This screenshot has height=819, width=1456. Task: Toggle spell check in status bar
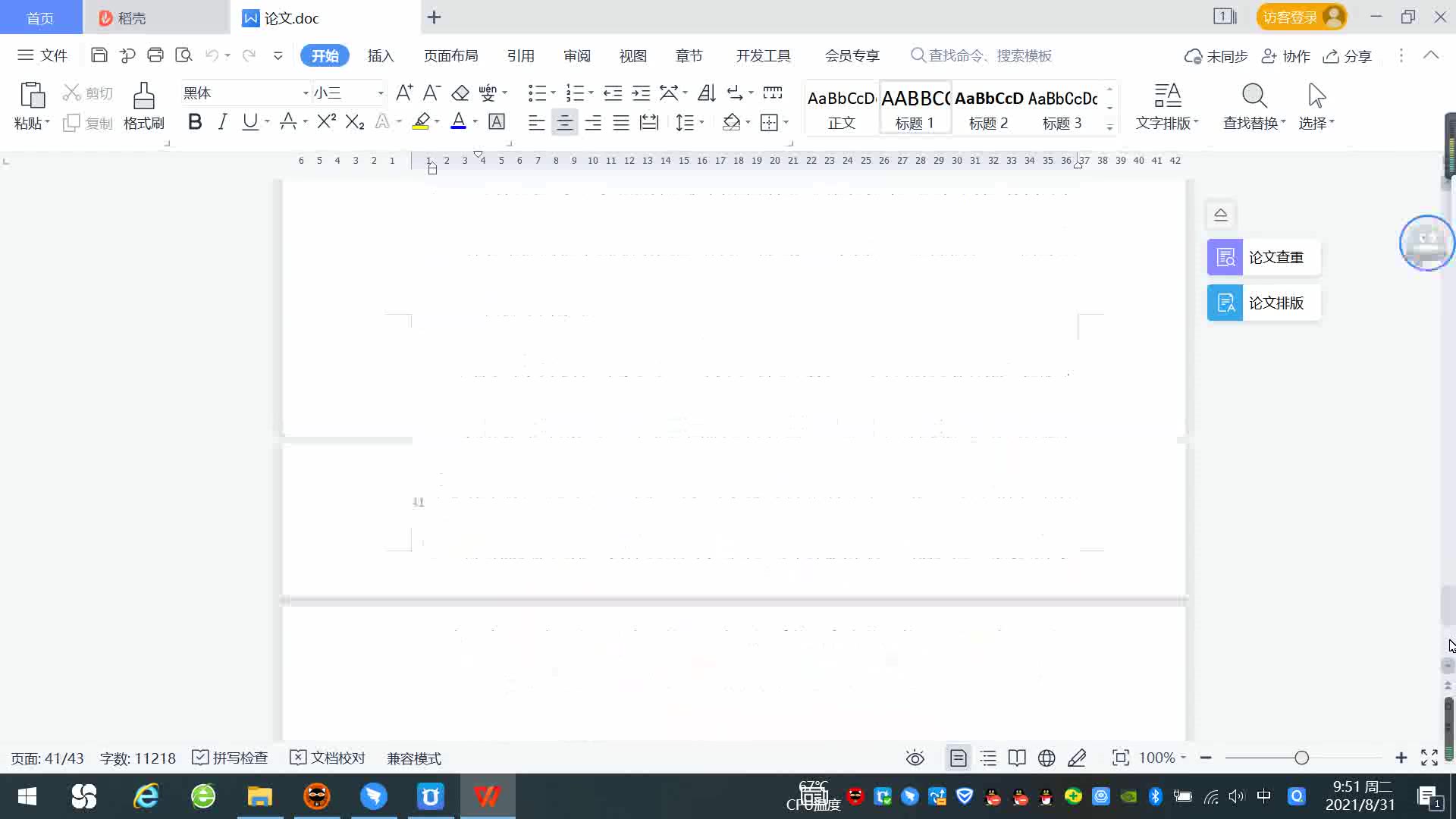click(x=230, y=758)
